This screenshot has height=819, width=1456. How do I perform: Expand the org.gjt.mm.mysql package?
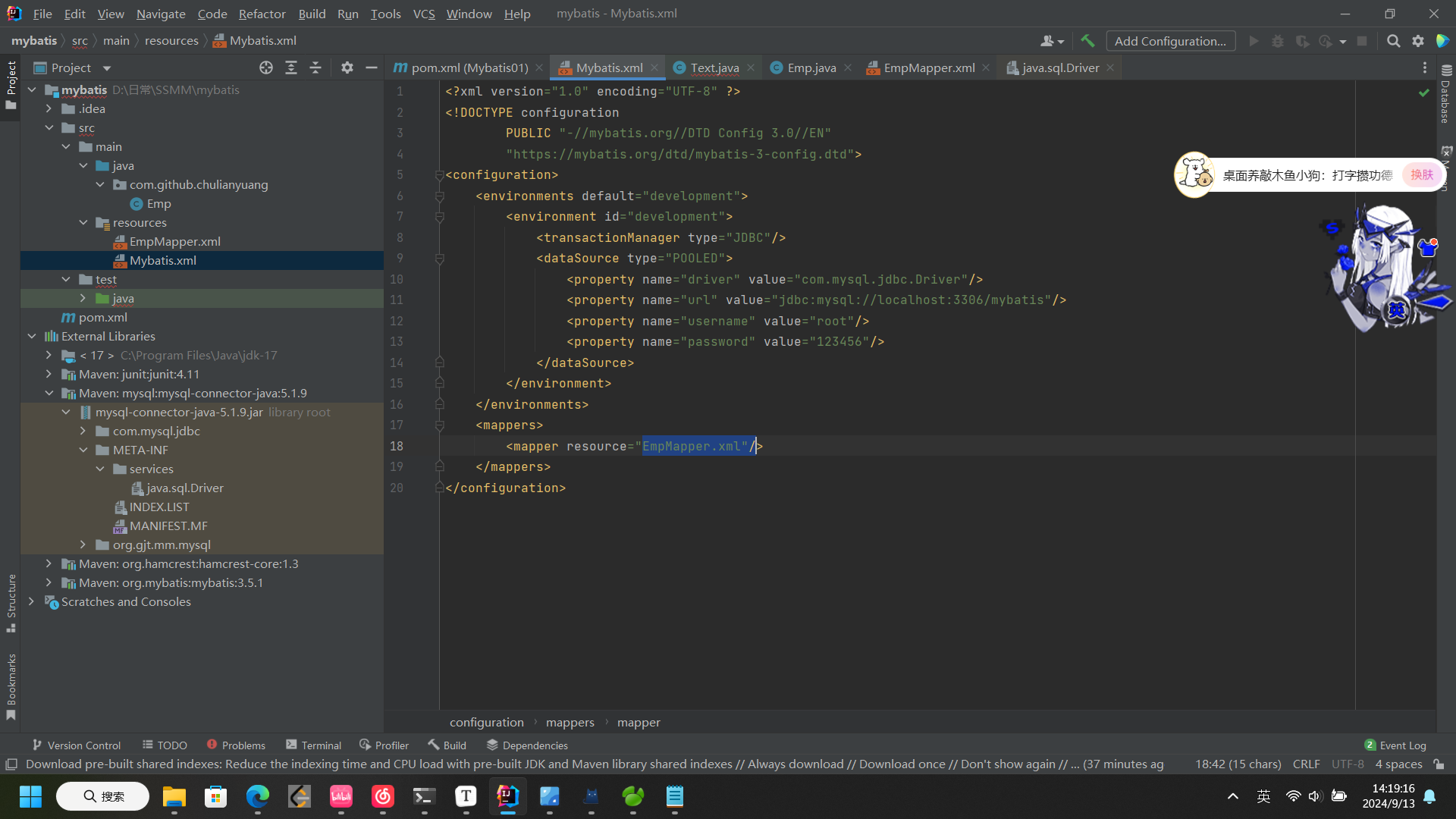(x=83, y=544)
